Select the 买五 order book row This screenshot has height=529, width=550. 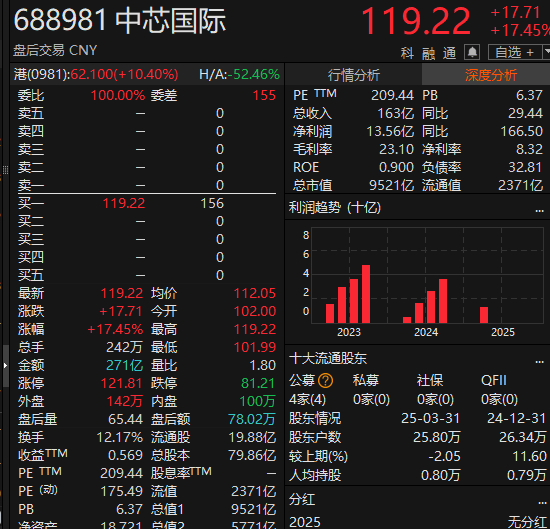click(147, 275)
